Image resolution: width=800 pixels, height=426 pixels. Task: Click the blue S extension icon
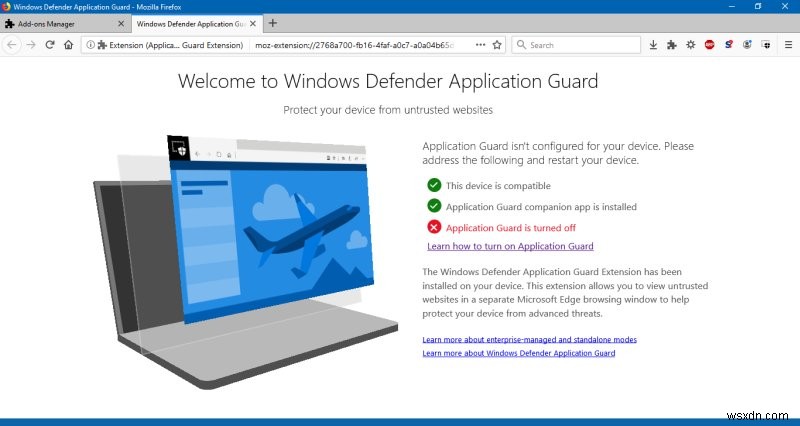[729, 45]
